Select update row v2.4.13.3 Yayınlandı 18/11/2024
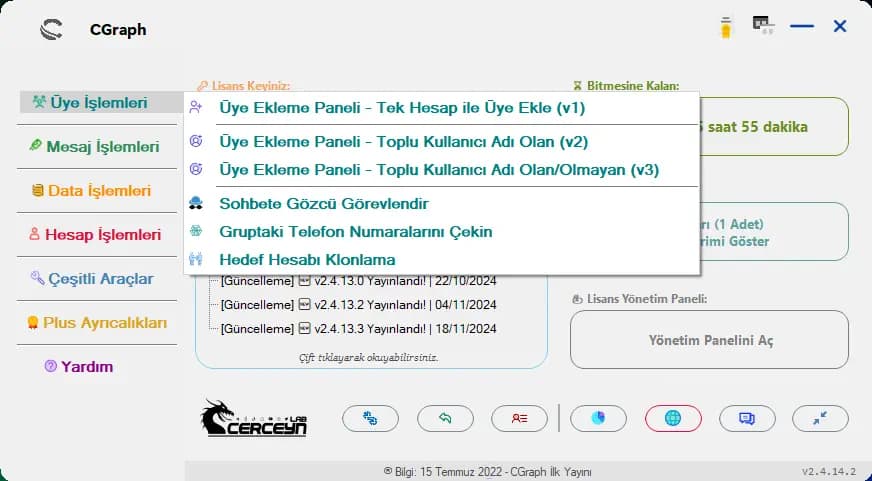Screen dimensions: 872x481 tap(358, 329)
